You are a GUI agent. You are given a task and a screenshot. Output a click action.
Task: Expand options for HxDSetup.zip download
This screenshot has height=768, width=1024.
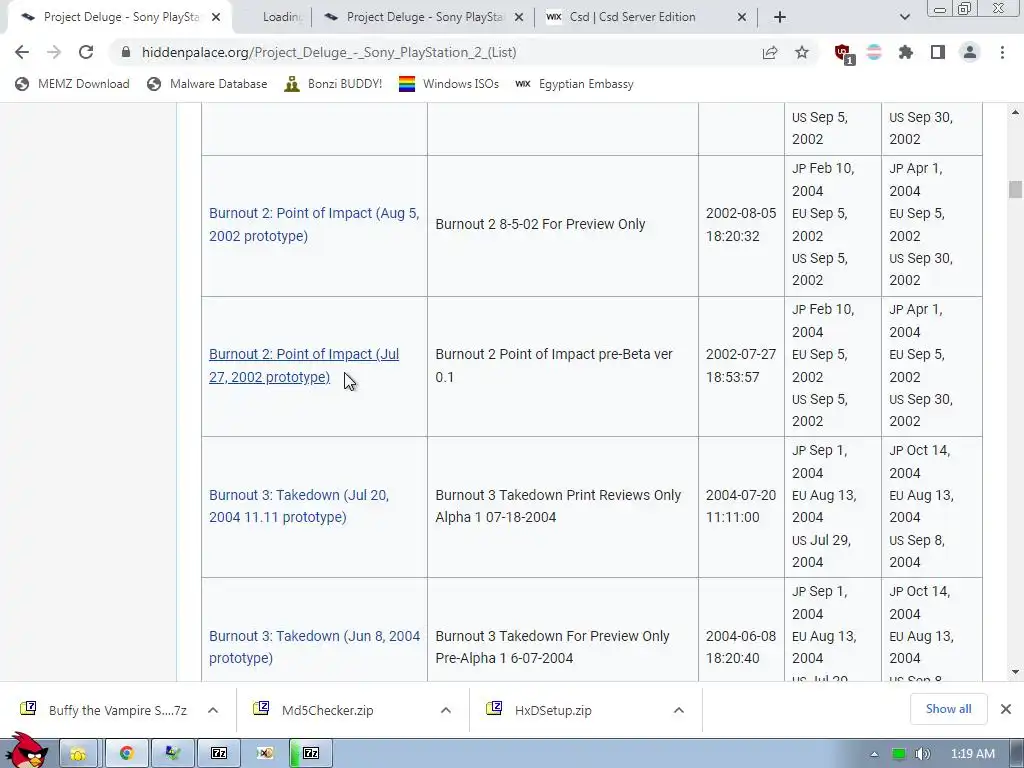(679, 710)
